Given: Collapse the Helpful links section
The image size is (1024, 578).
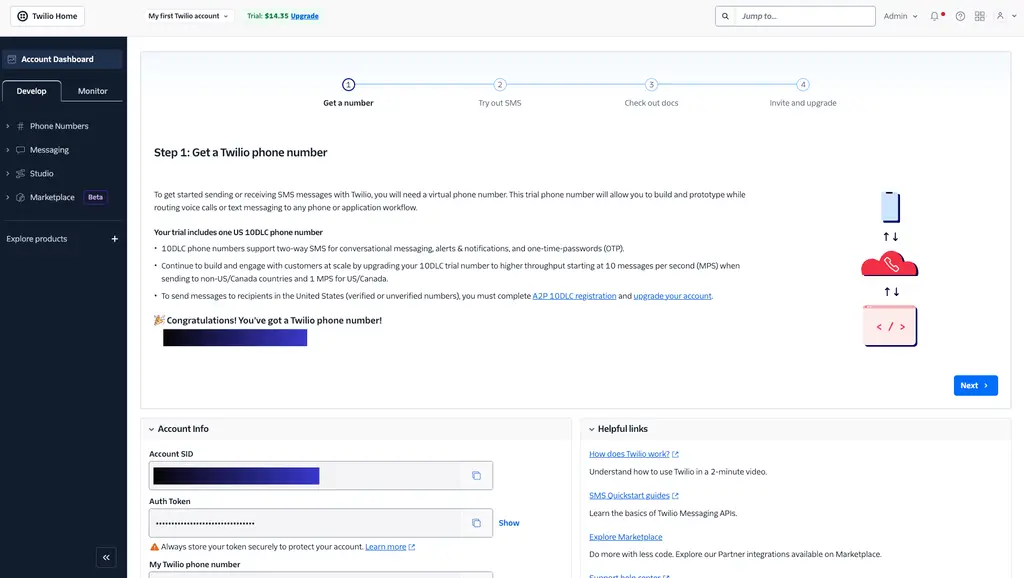Looking at the screenshot, I should (592, 429).
